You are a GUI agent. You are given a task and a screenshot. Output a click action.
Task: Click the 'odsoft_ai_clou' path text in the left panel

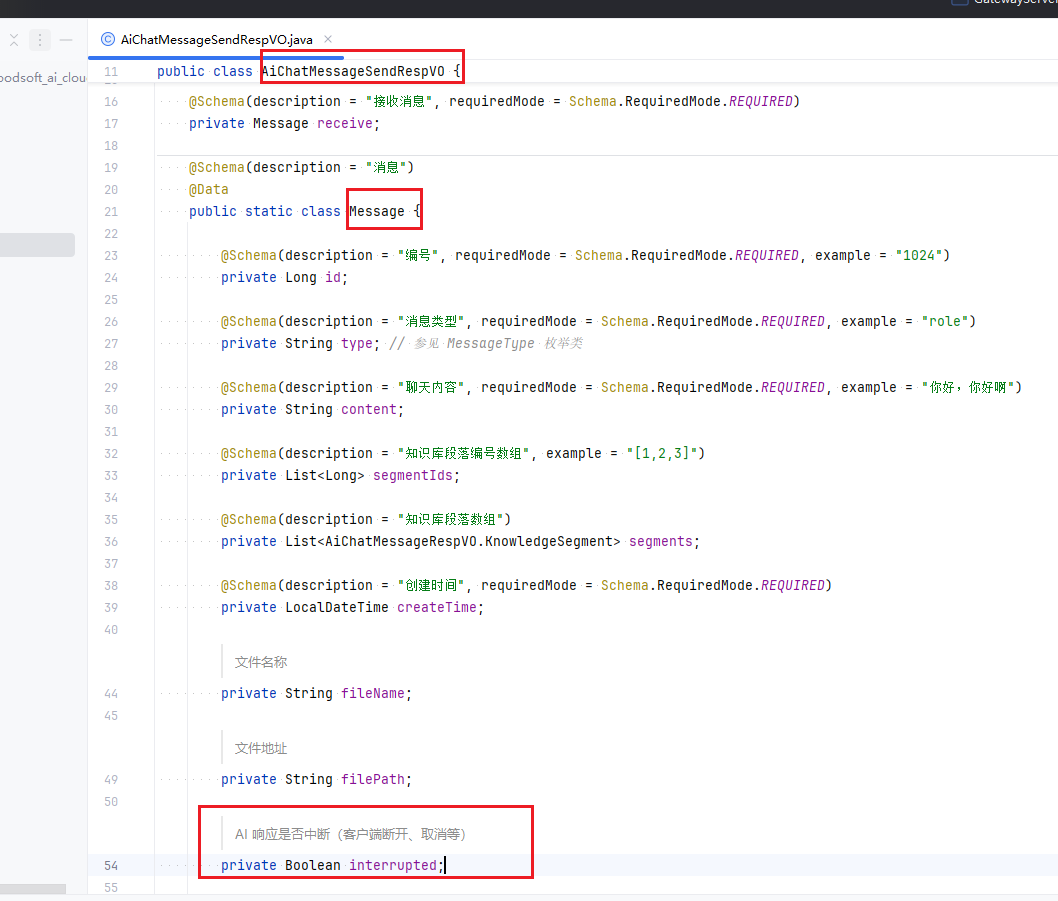43,78
